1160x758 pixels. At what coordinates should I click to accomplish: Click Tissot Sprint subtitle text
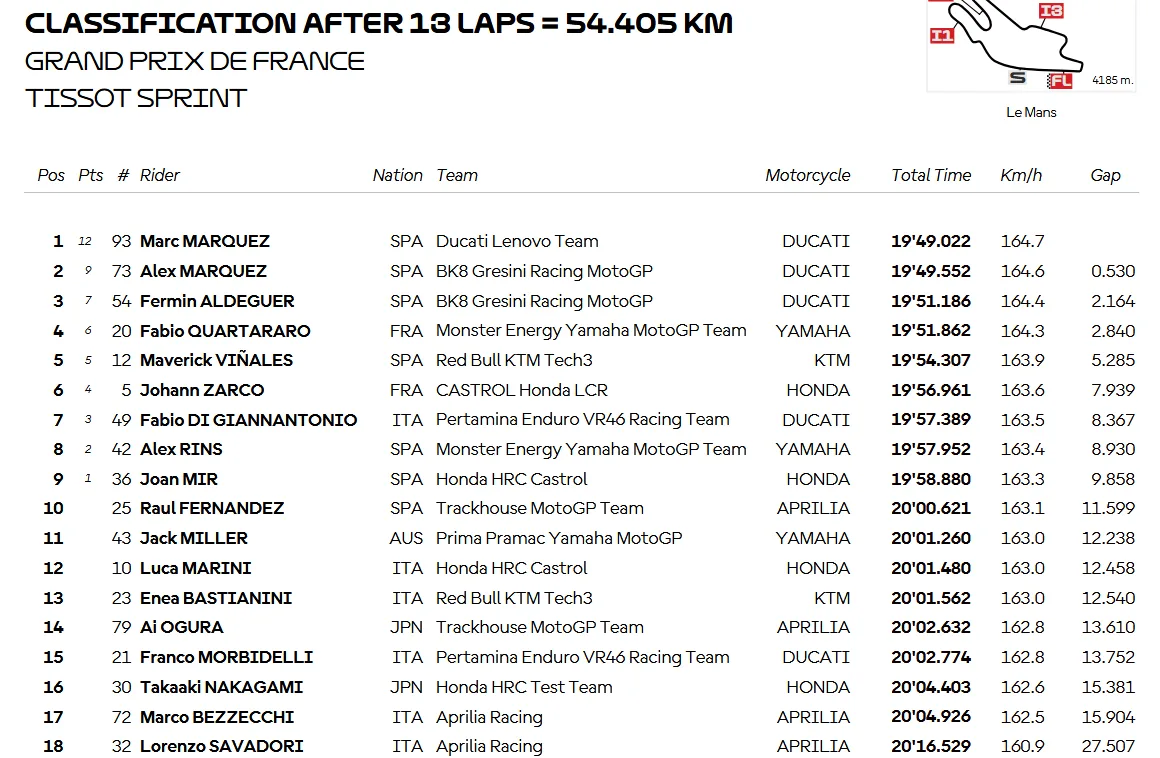click(136, 98)
